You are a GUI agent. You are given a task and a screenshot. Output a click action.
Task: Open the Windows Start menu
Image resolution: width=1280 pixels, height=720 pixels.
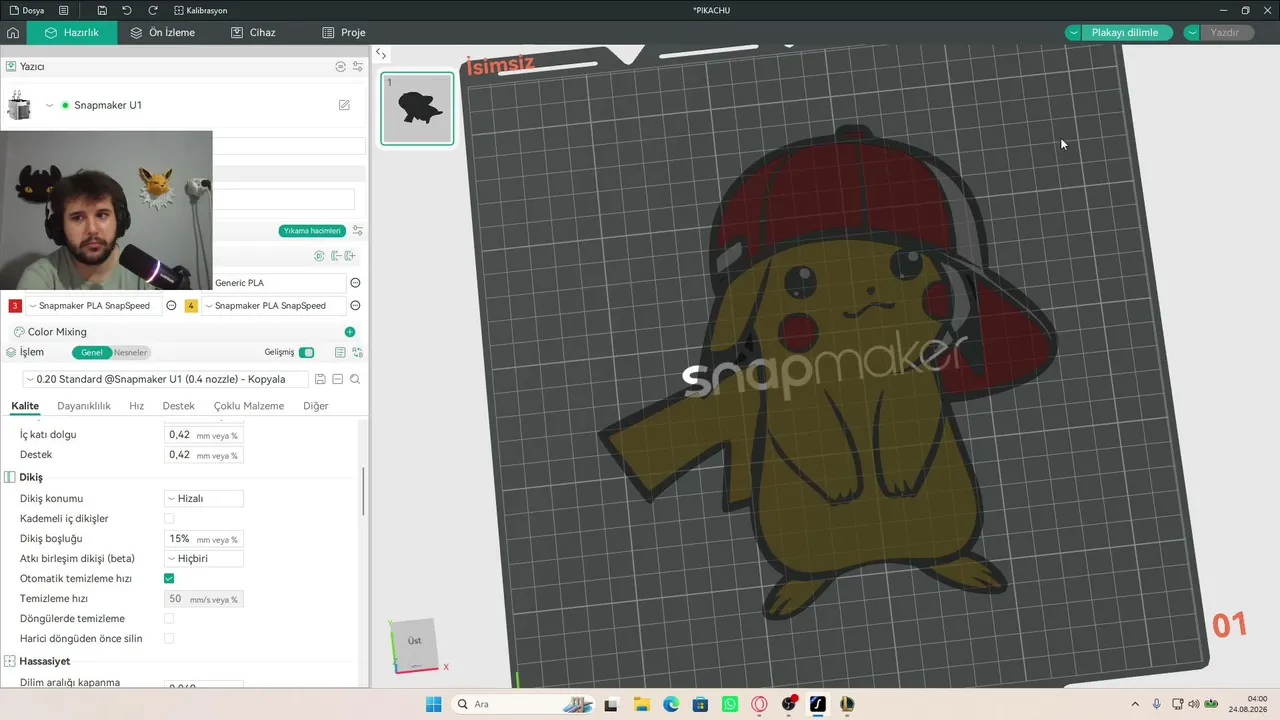[x=433, y=704]
